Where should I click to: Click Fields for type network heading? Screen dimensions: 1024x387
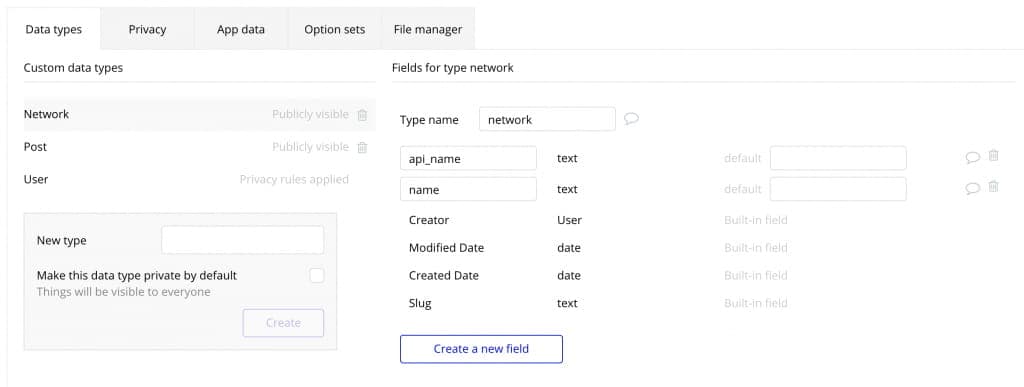[x=453, y=68]
